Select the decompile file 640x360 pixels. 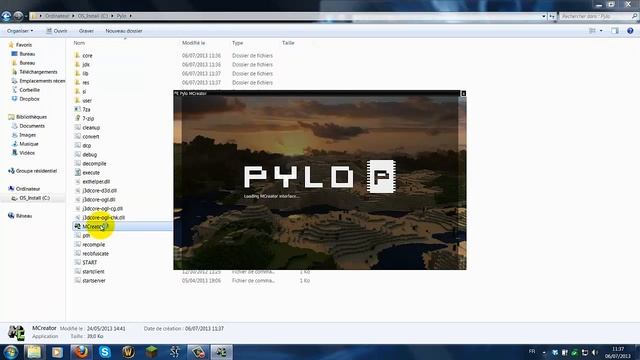pos(94,163)
